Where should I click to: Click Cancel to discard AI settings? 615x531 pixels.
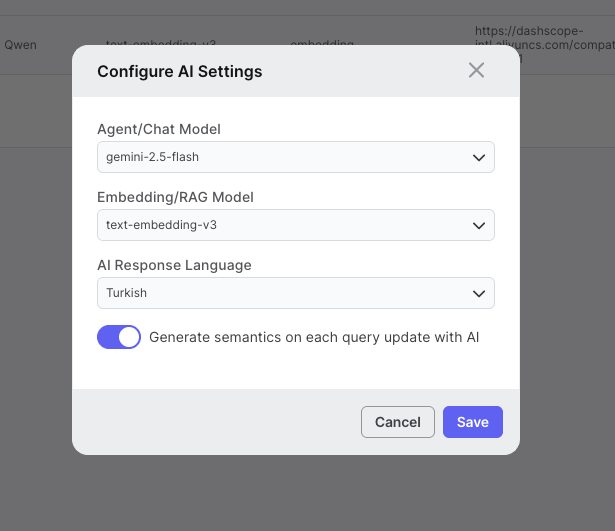[398, 422]
